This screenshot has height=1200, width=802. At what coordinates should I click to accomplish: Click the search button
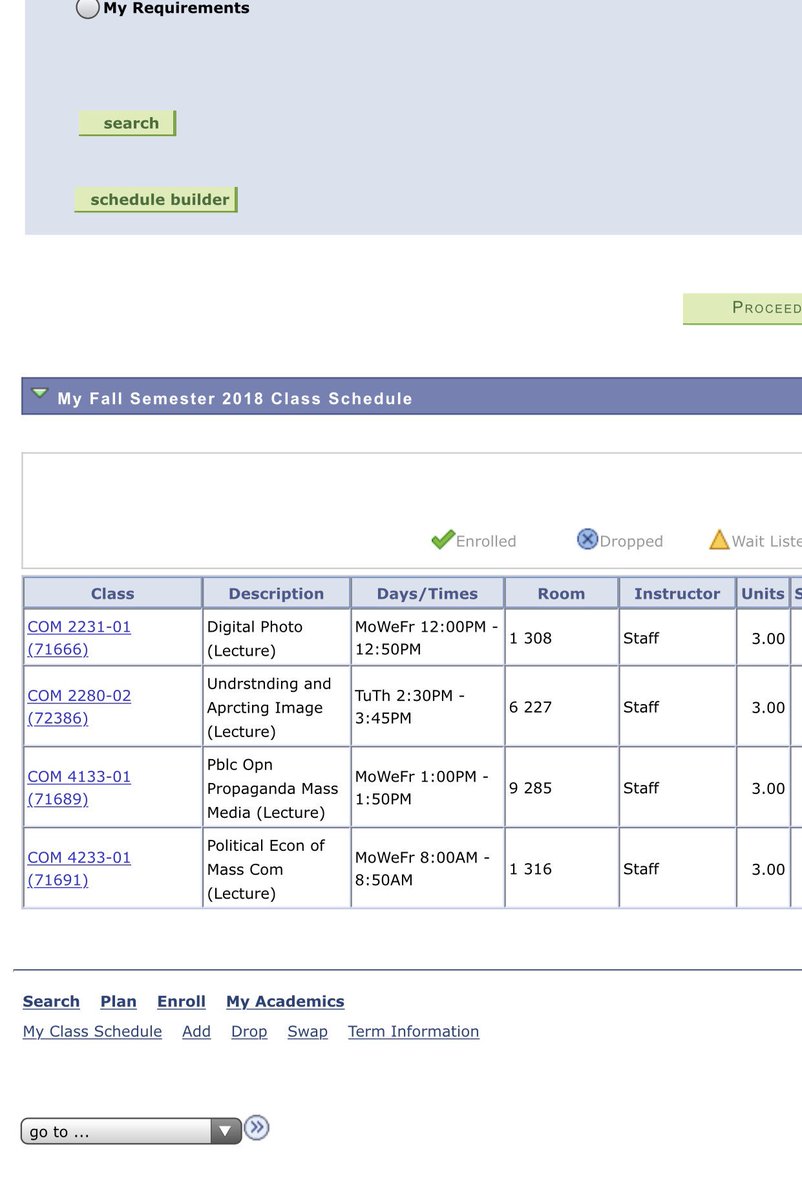click(x=127, y=123)
